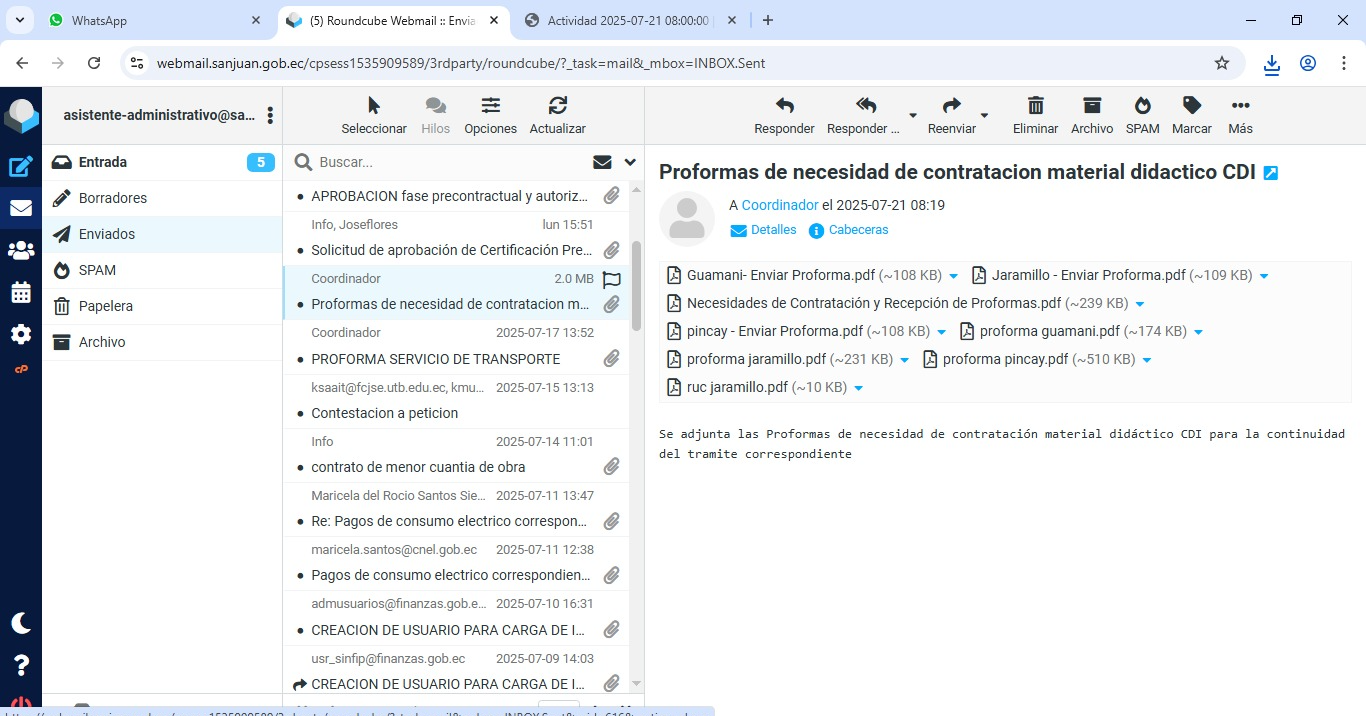This screenshot has height=716, width=1366.
Task: Expand the Reenviar forward options arrow
Action: (985, 116)
